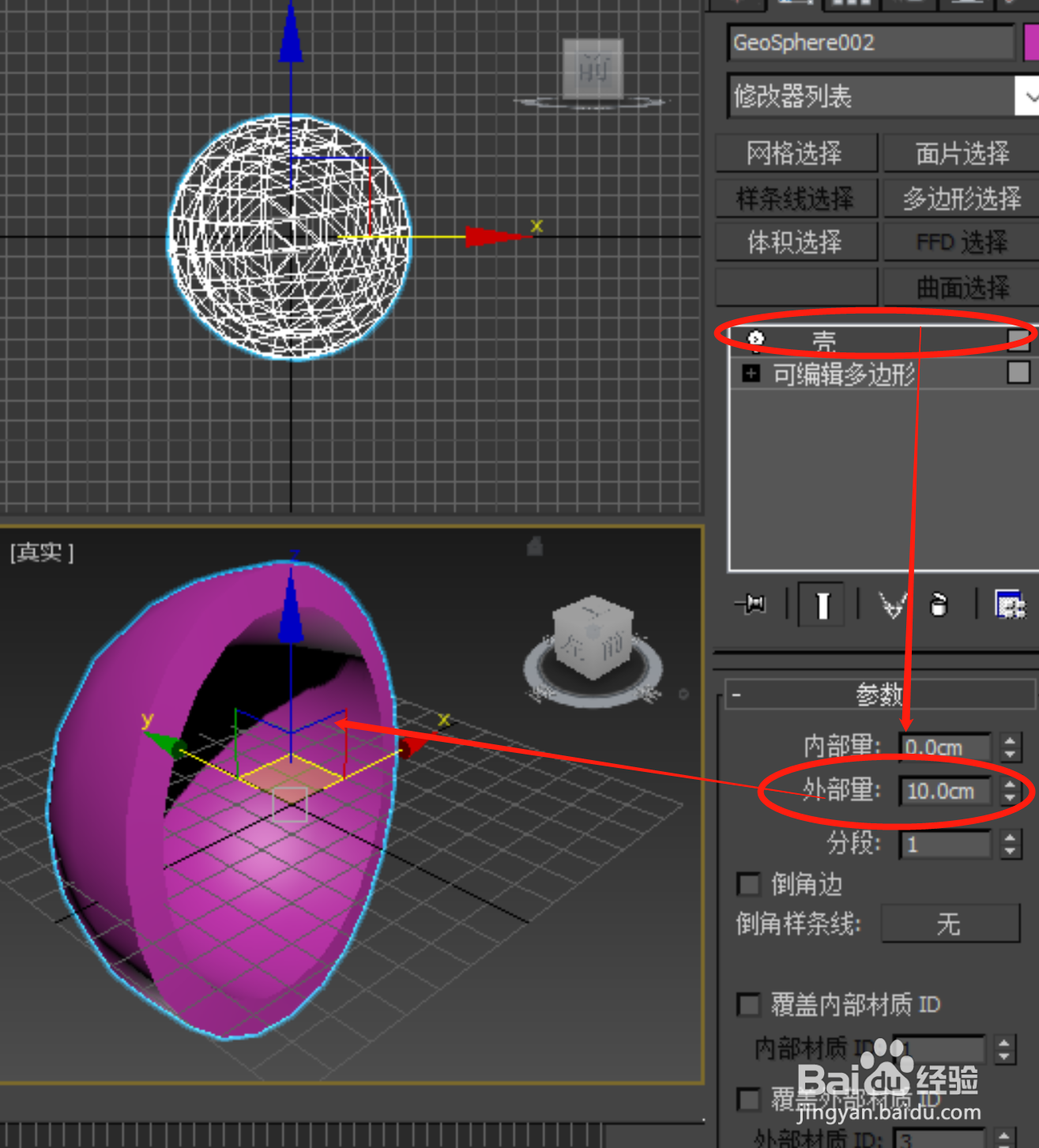The height and width of the screenshot is (1148, 1039).
Task: Toggle the Show End Result icon
Action: [x=821, y=604]
